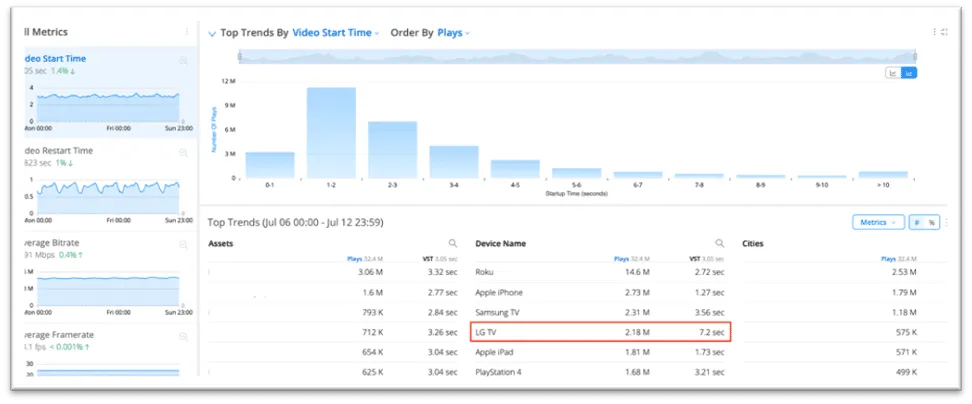Click the magnifier icon beside Video Restart Time
The width and height of the screenshot is (972, 404).
click(183, 153)
